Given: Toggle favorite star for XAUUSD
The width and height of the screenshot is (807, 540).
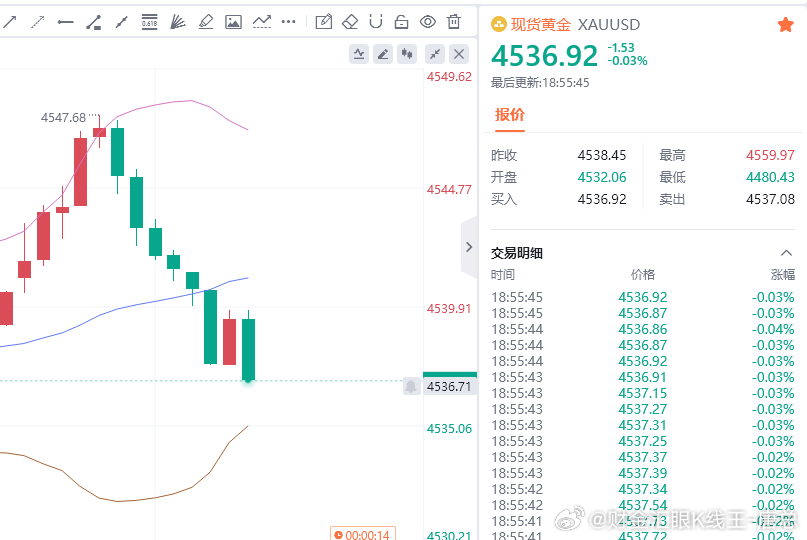Looking at the screenshot, I should pyautogui.click(x=785, y=24).
